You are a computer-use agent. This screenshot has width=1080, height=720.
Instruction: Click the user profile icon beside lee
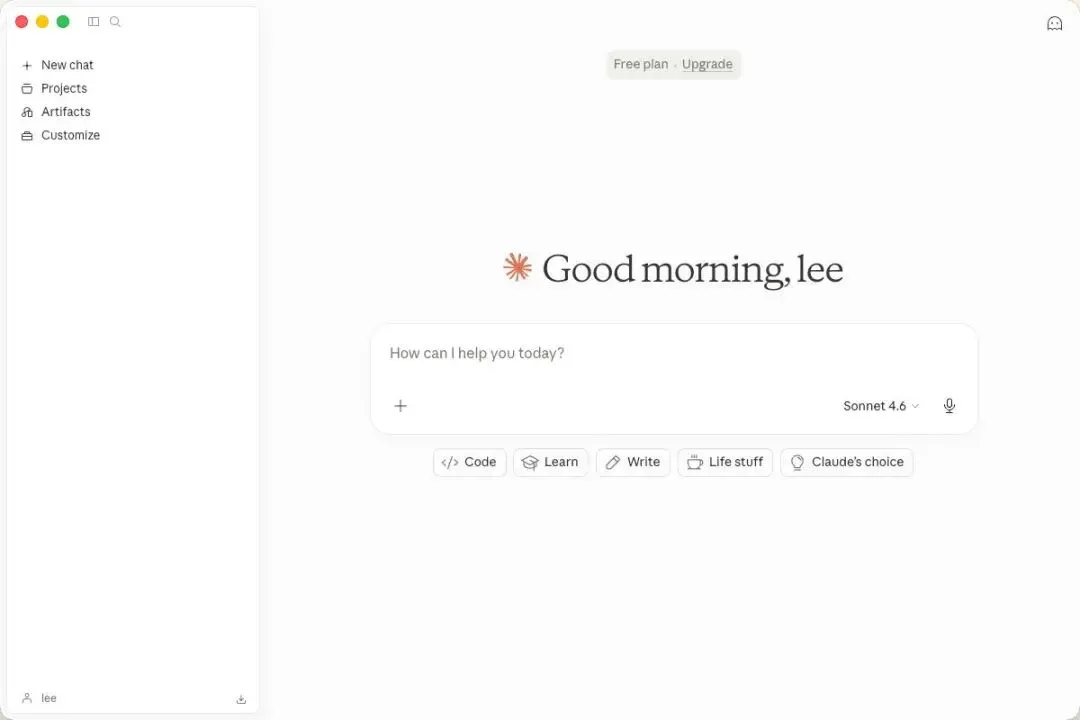point(27,698)
